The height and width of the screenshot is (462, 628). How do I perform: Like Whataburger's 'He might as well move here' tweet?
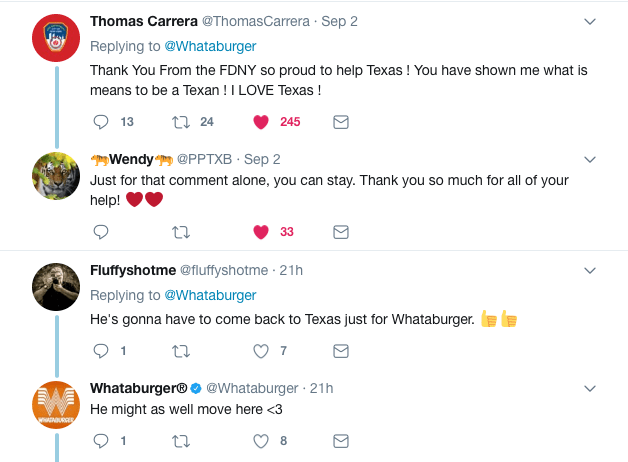coord(261,440)
